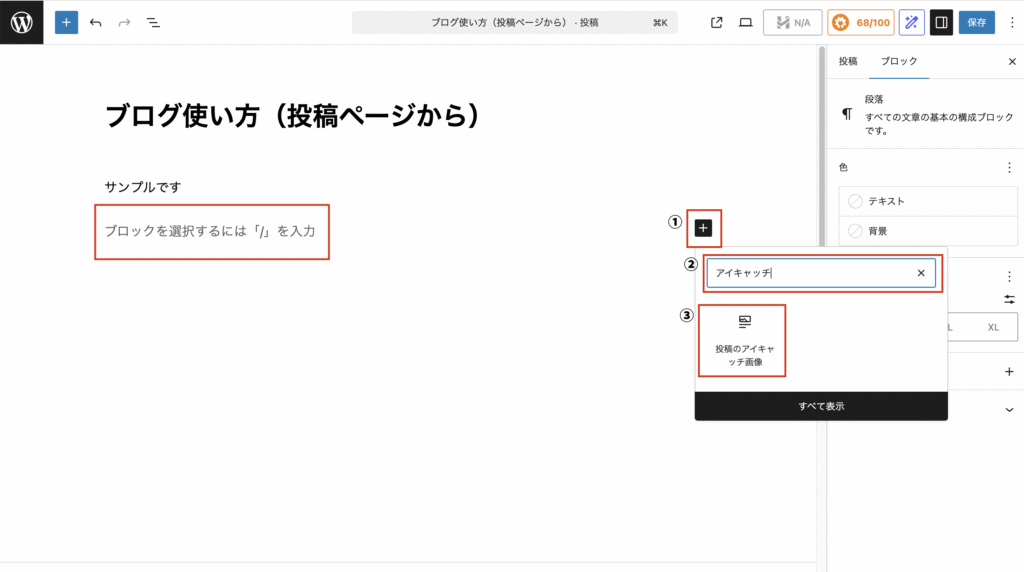This screenshot has height=572, width=1024.
Task: Click the N/A score button
Action: pyautogui.click(x=792, y=22)
